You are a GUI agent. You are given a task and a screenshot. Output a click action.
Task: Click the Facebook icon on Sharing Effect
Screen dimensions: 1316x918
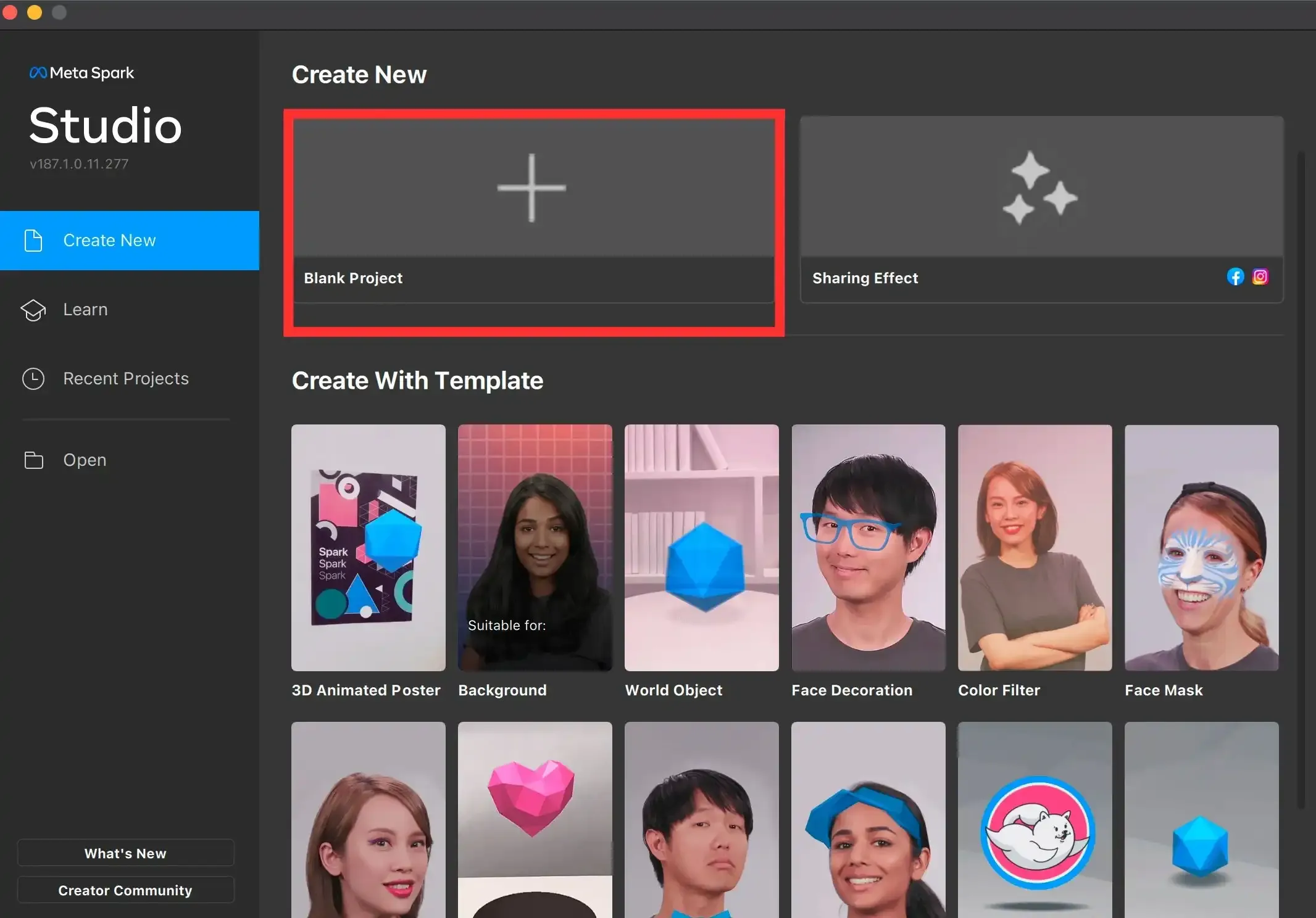click(1235, 277)
